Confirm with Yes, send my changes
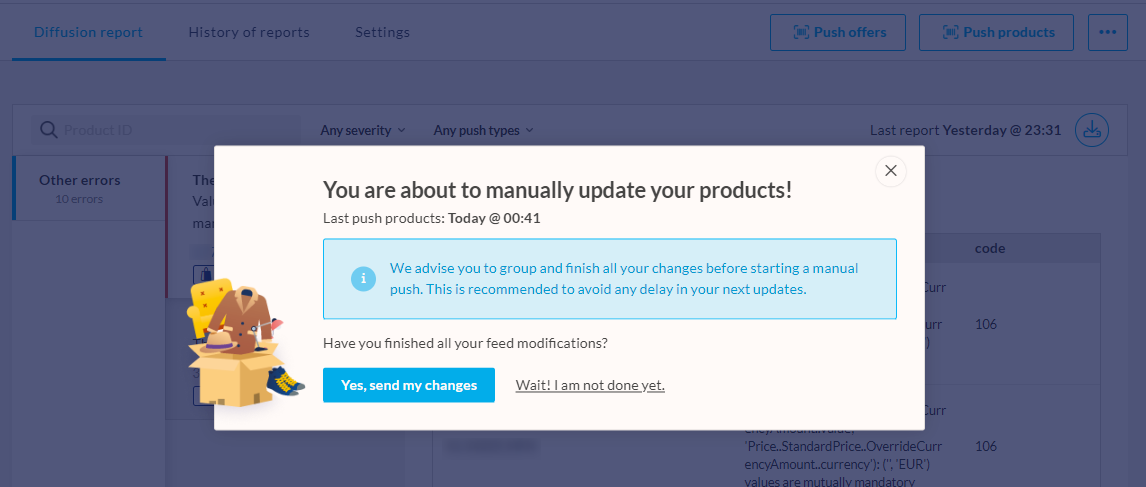Viewport: 1146px width, 487px height. pos(408,385)
